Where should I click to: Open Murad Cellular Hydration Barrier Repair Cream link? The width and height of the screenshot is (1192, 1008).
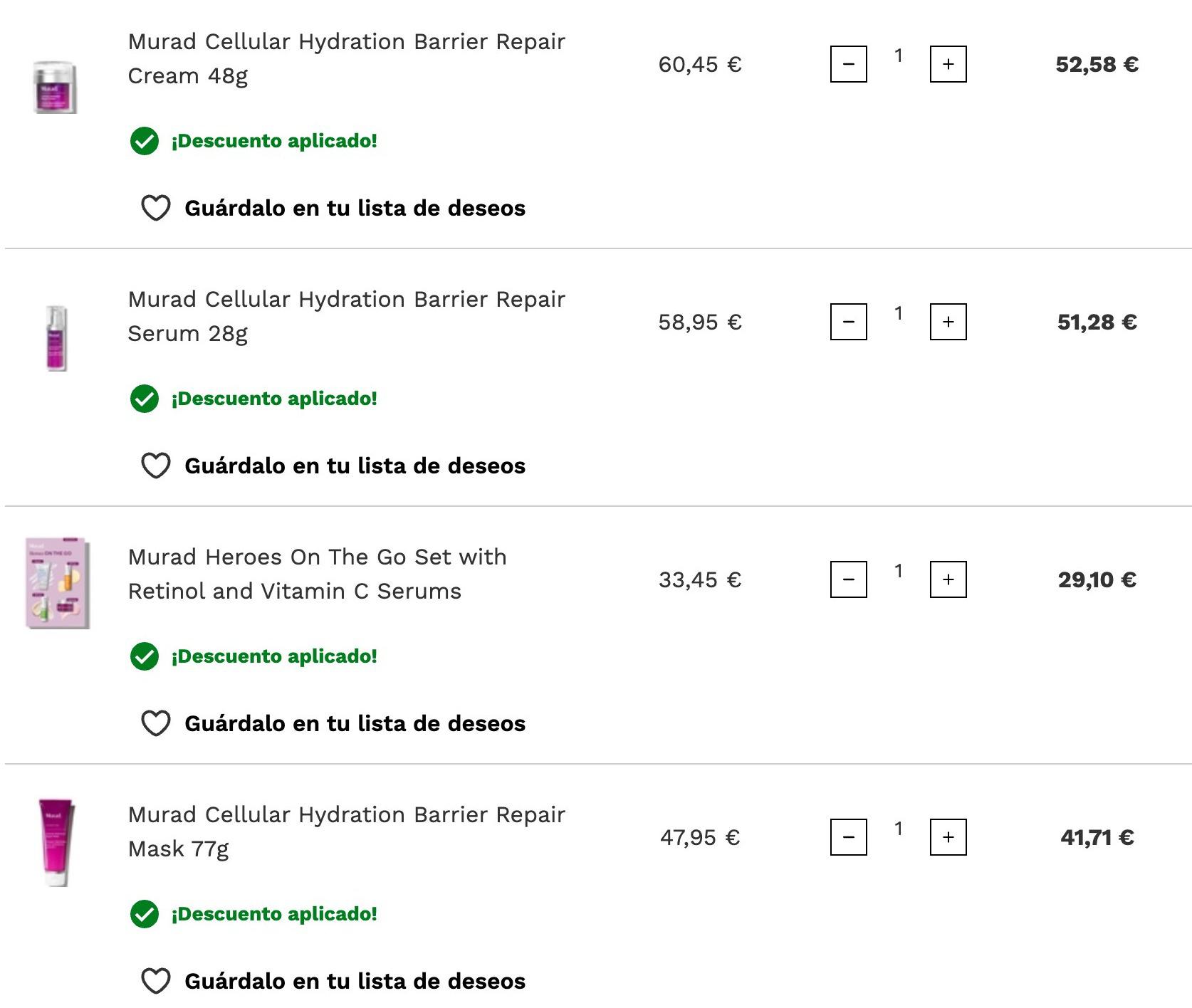tap(346, 58)
